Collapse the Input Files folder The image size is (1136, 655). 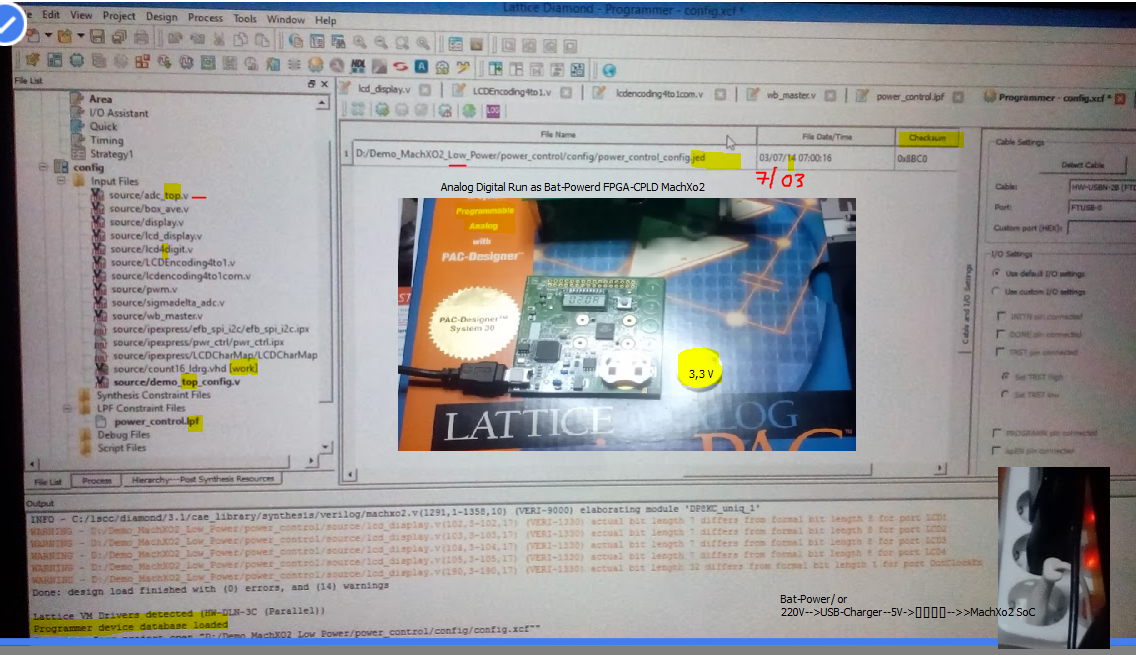(x=61, y=180)
